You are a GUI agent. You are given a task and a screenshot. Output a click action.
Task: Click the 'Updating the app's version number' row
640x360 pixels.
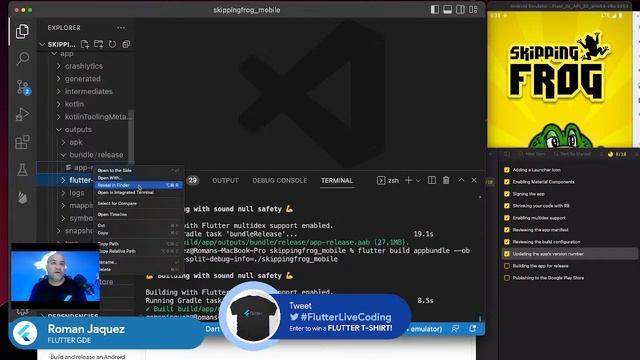[x=569, y=254]
